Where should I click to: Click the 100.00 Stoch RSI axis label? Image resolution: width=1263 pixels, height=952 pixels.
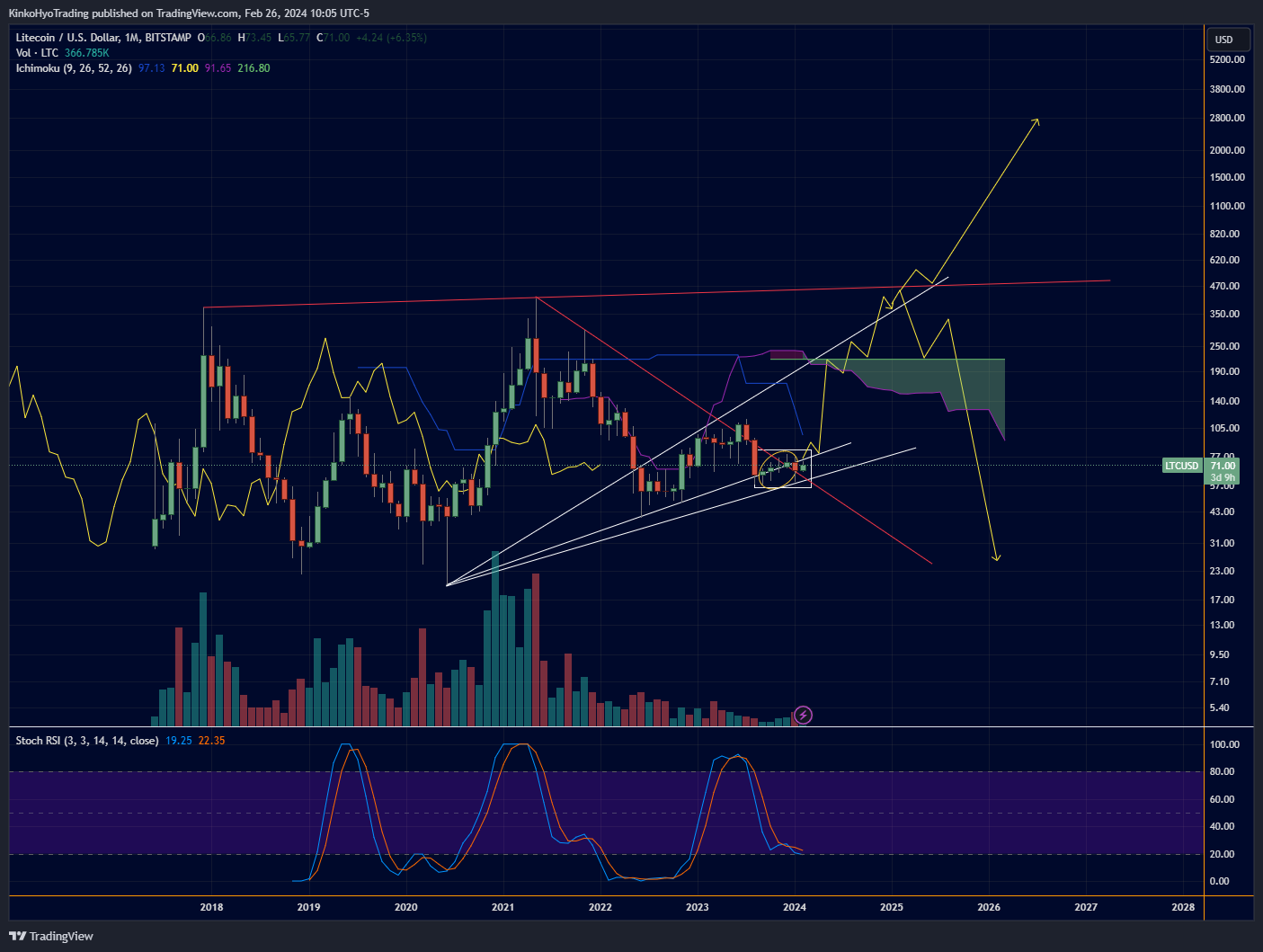pyautogui.click(x=1224, y=744)
